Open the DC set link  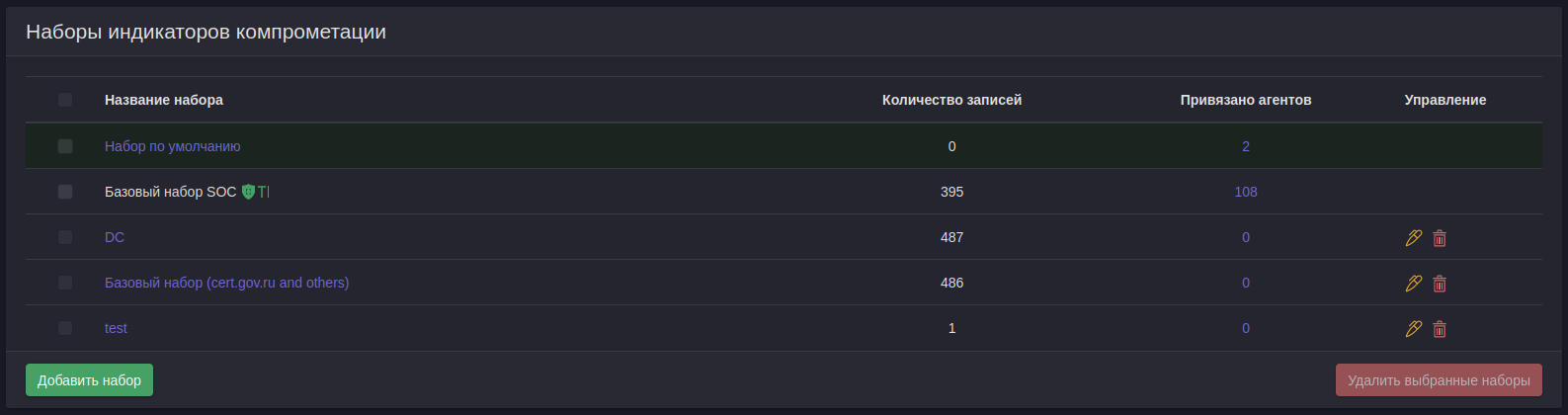click(115, 237)
